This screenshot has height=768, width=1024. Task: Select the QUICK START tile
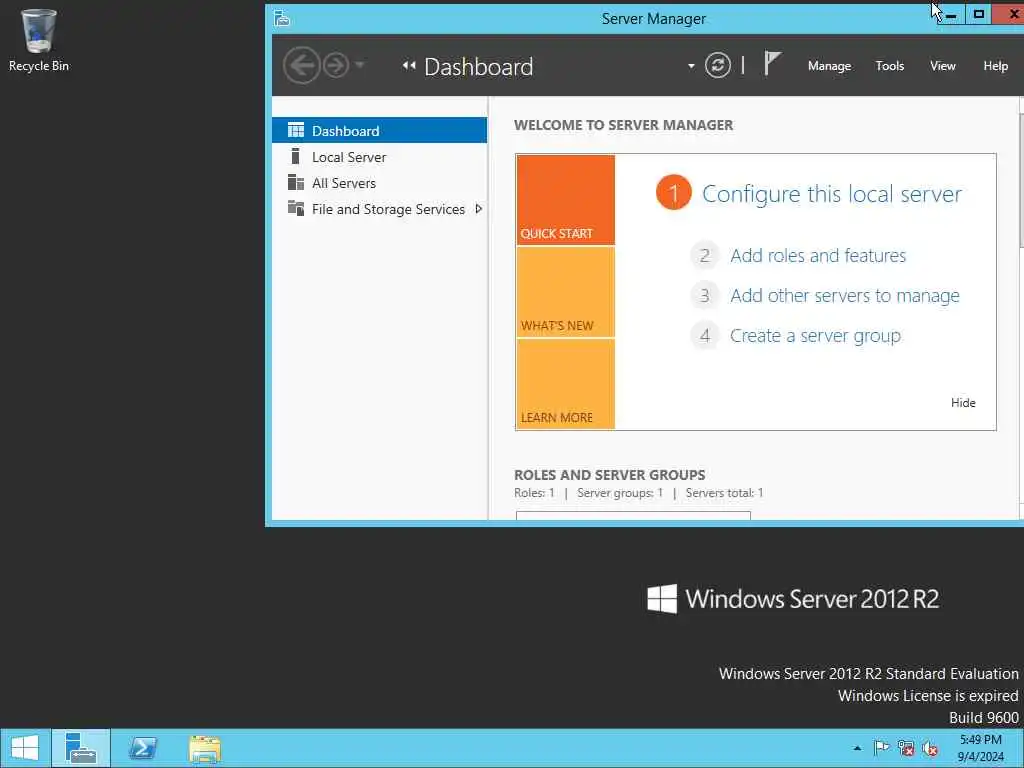pos(566,200)
